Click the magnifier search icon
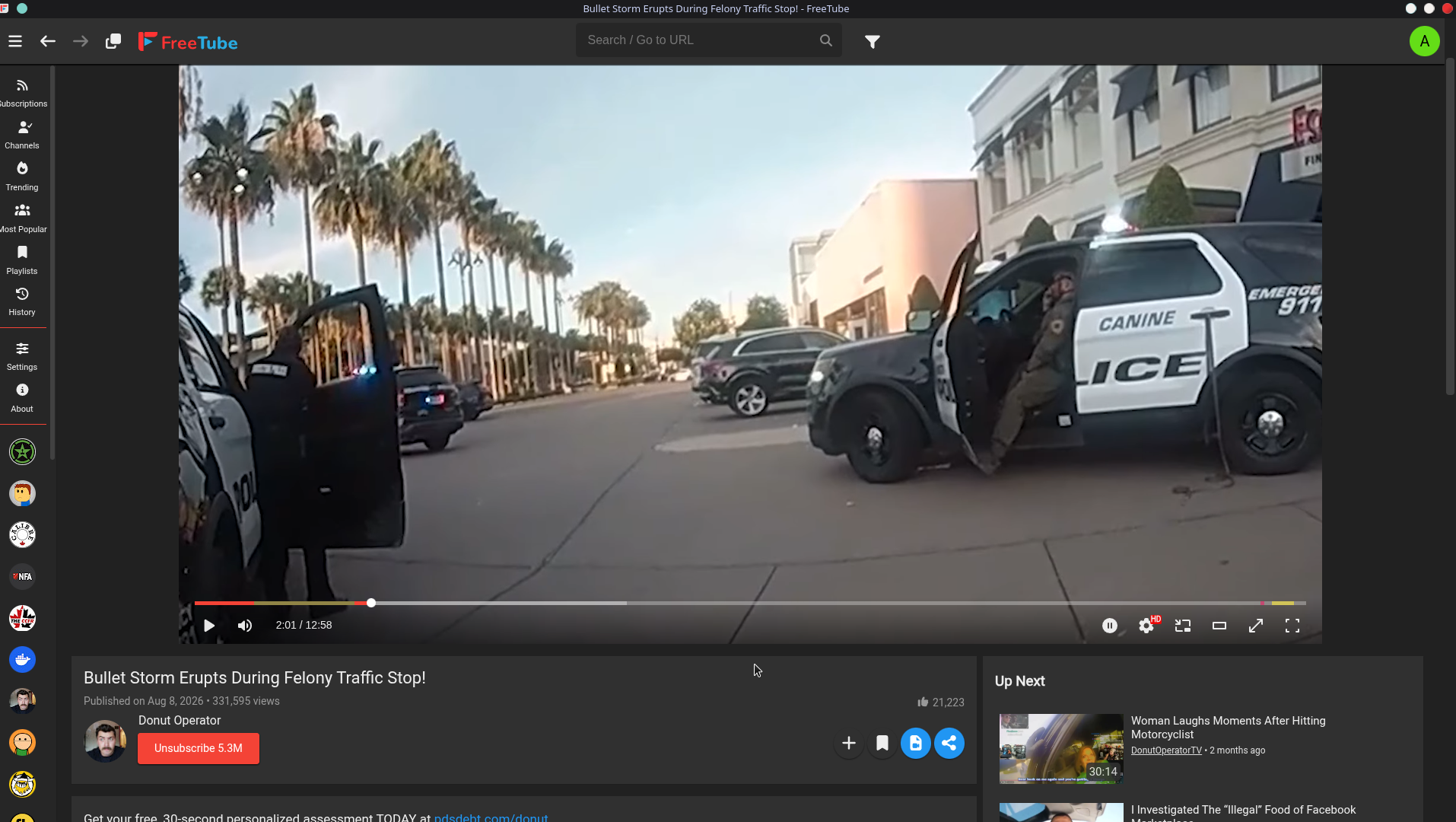 point(826,40)
